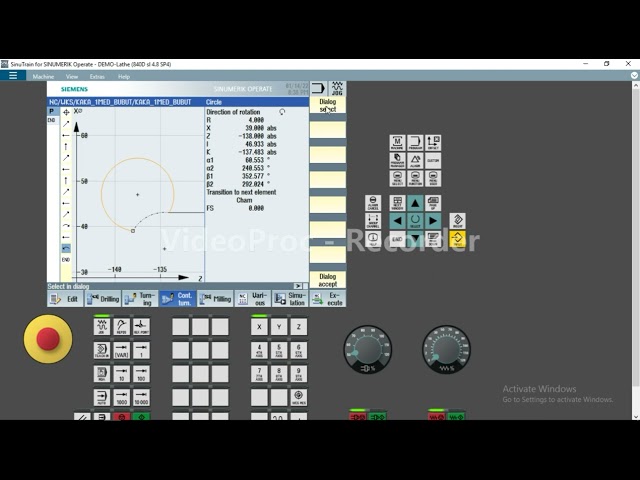
Task: Click the R radius value 4.000
Action: (256, 120)
